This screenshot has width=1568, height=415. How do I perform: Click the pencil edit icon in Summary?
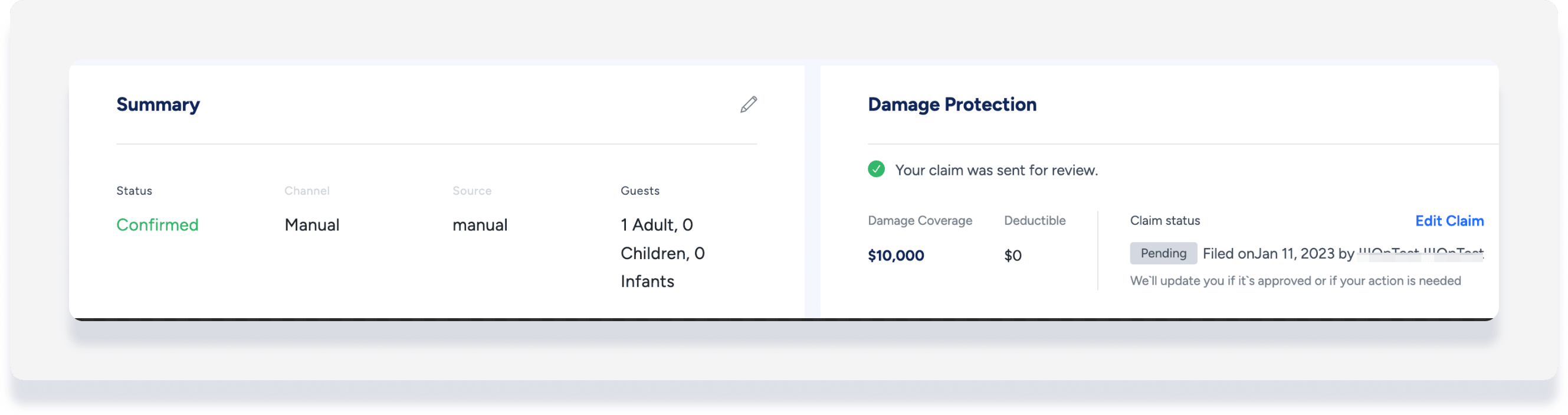click(748, 104)
